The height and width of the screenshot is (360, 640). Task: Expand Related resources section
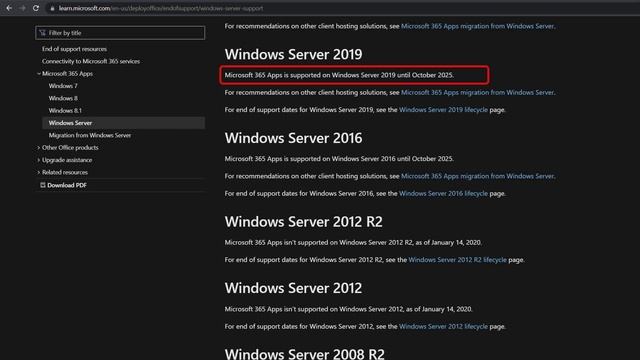(64, 172)
